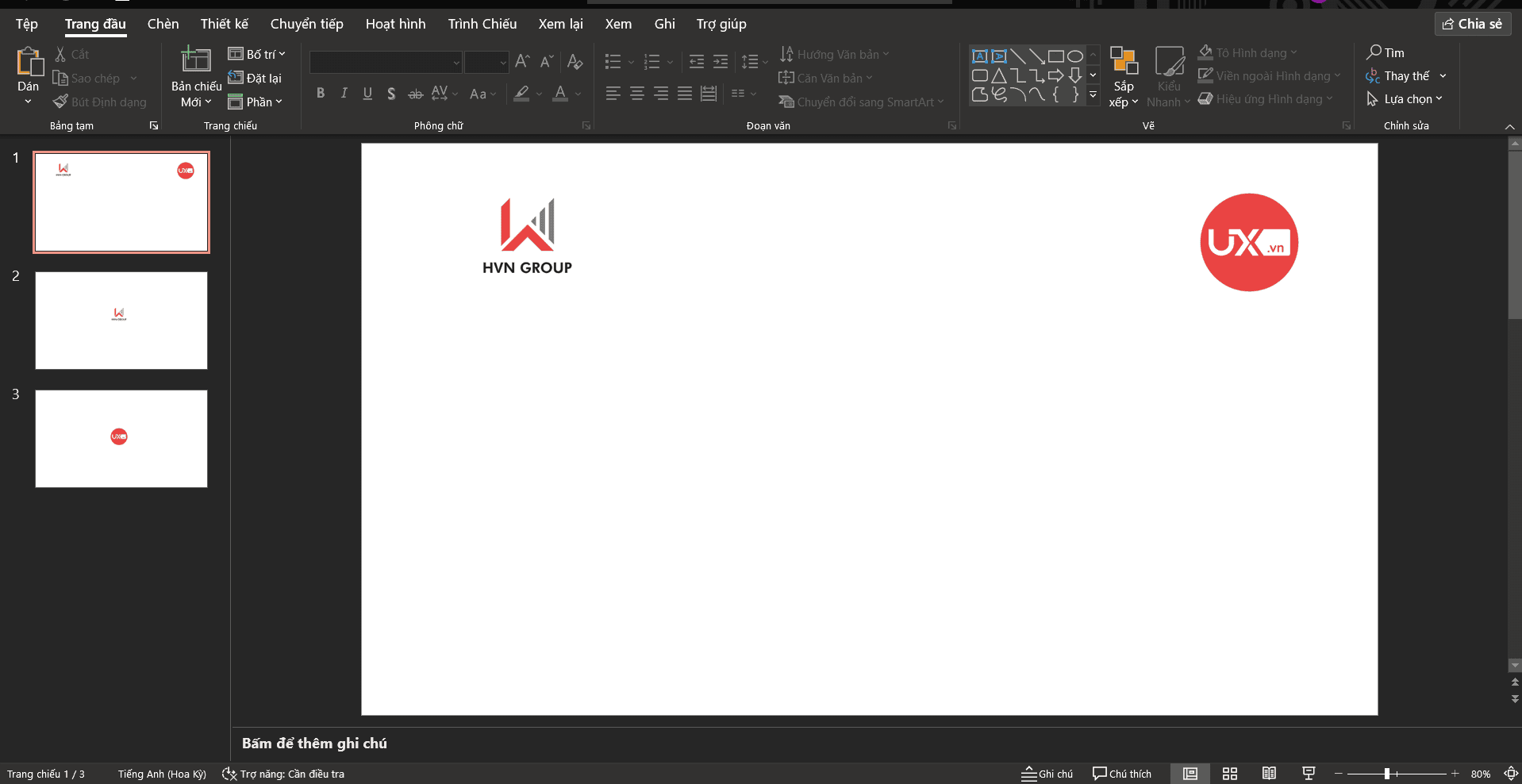Click the Đặt lại reset button
The width and height of the screenshot is (1522, 784).
(x=255, y=78)
